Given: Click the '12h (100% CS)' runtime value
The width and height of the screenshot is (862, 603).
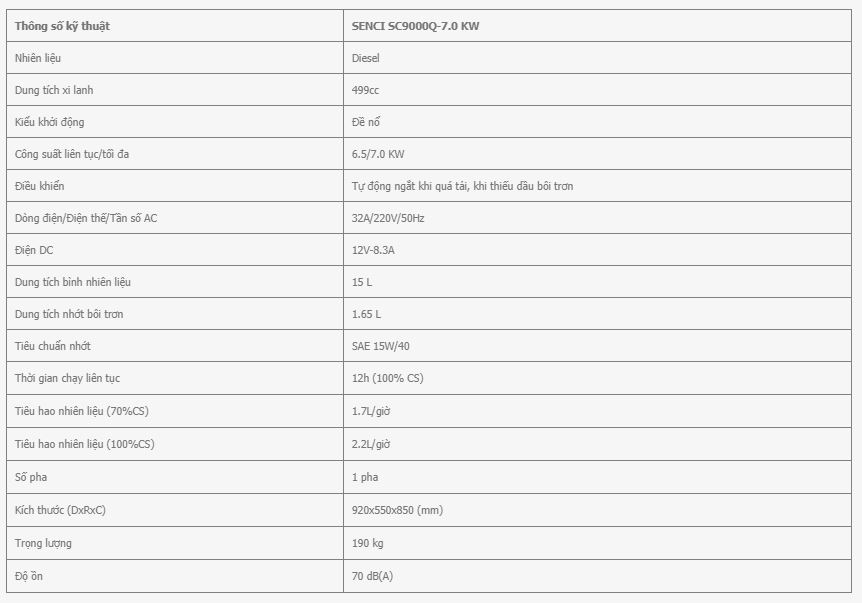Looking at the screenshot, I should click(x=388, y=378).
